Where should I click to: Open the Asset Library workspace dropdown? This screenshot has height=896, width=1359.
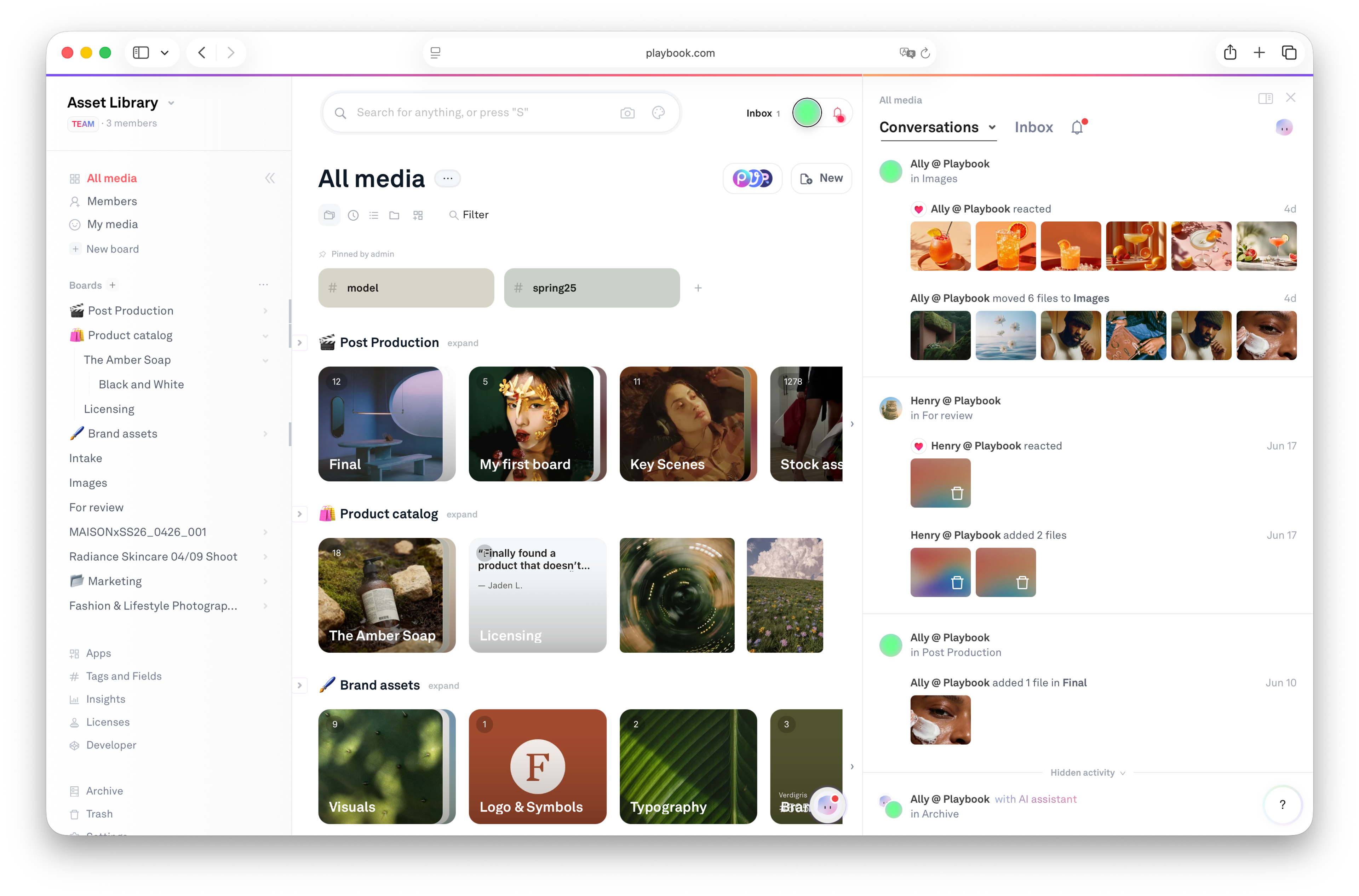click(171, 103)
